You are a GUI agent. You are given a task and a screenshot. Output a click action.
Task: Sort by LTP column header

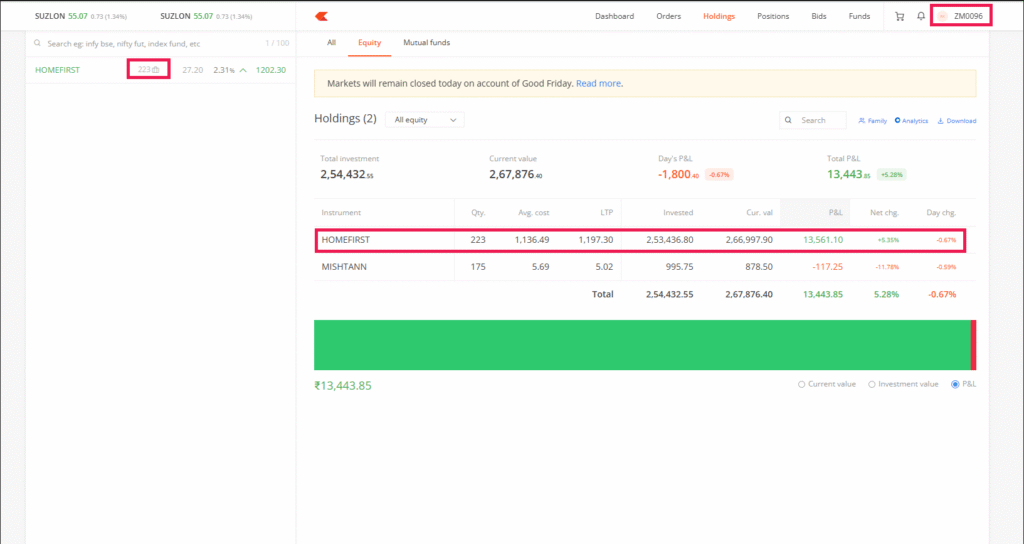pos(606,213)
